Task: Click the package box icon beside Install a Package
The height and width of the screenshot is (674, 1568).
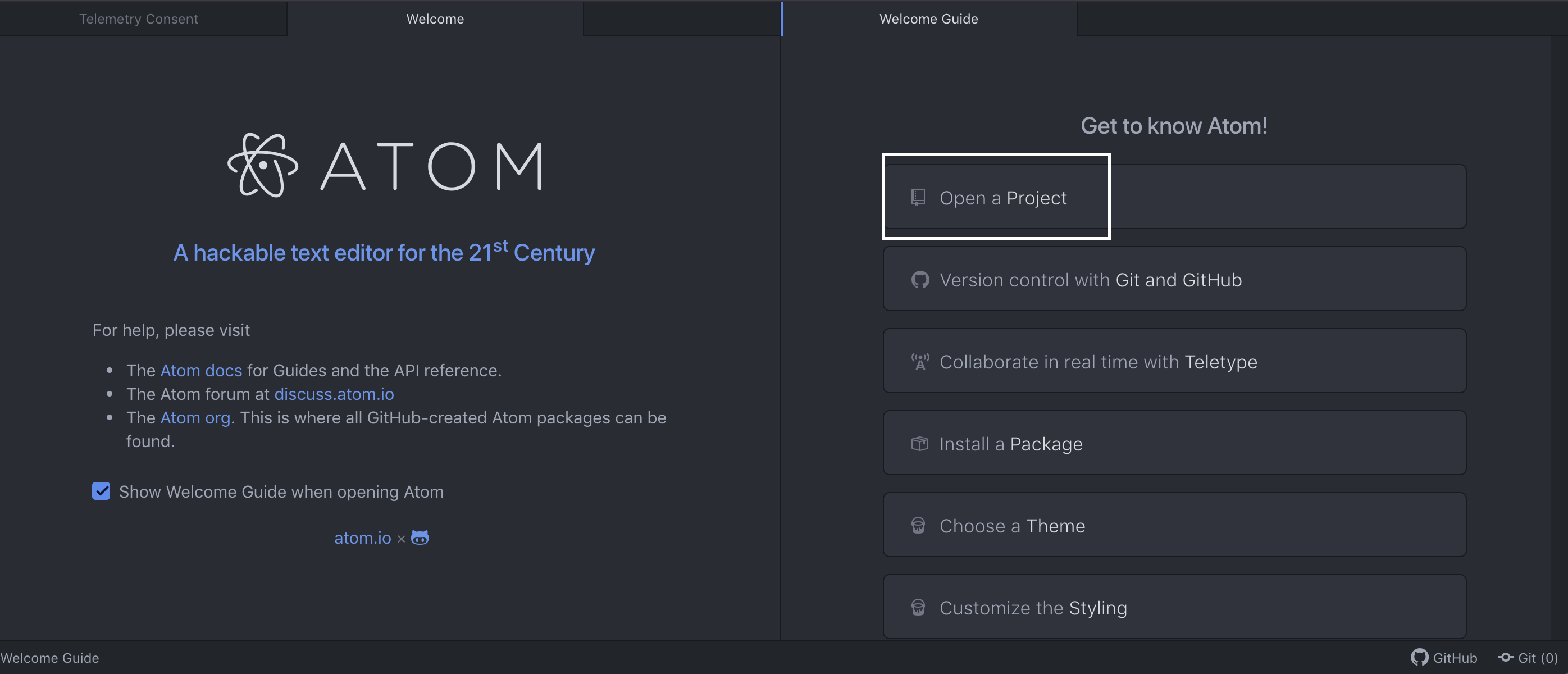Action: click(920, 444)
